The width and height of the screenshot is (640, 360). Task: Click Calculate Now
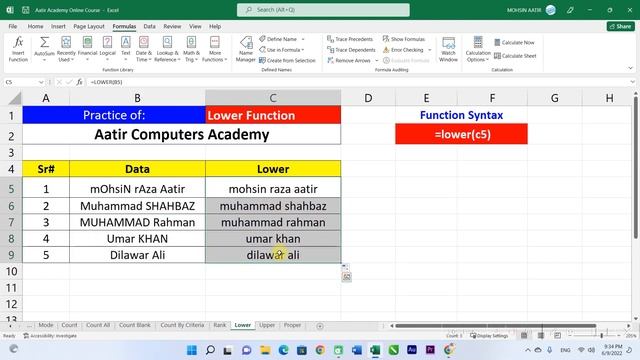514,42
